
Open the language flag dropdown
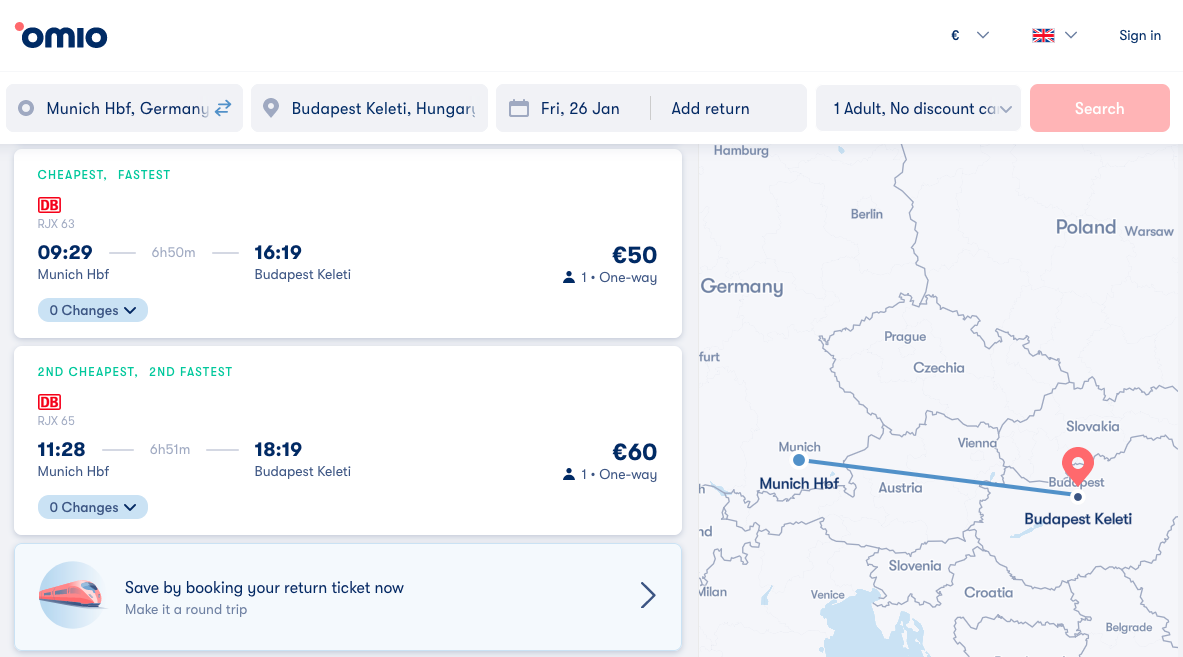pos(1054,36)
